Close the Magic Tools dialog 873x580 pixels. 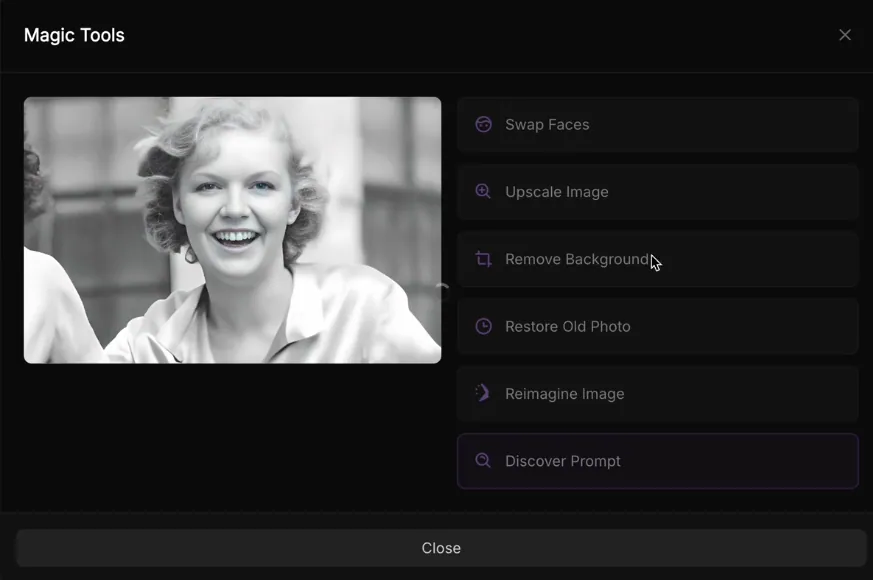[441, 548]
